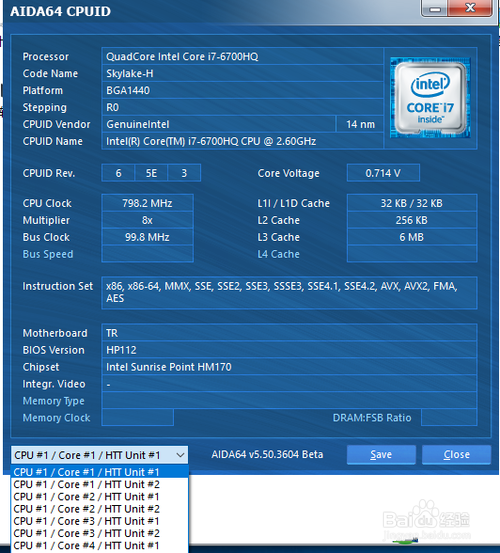Click the Code Name value Skylake-H

tap(243, 73)
